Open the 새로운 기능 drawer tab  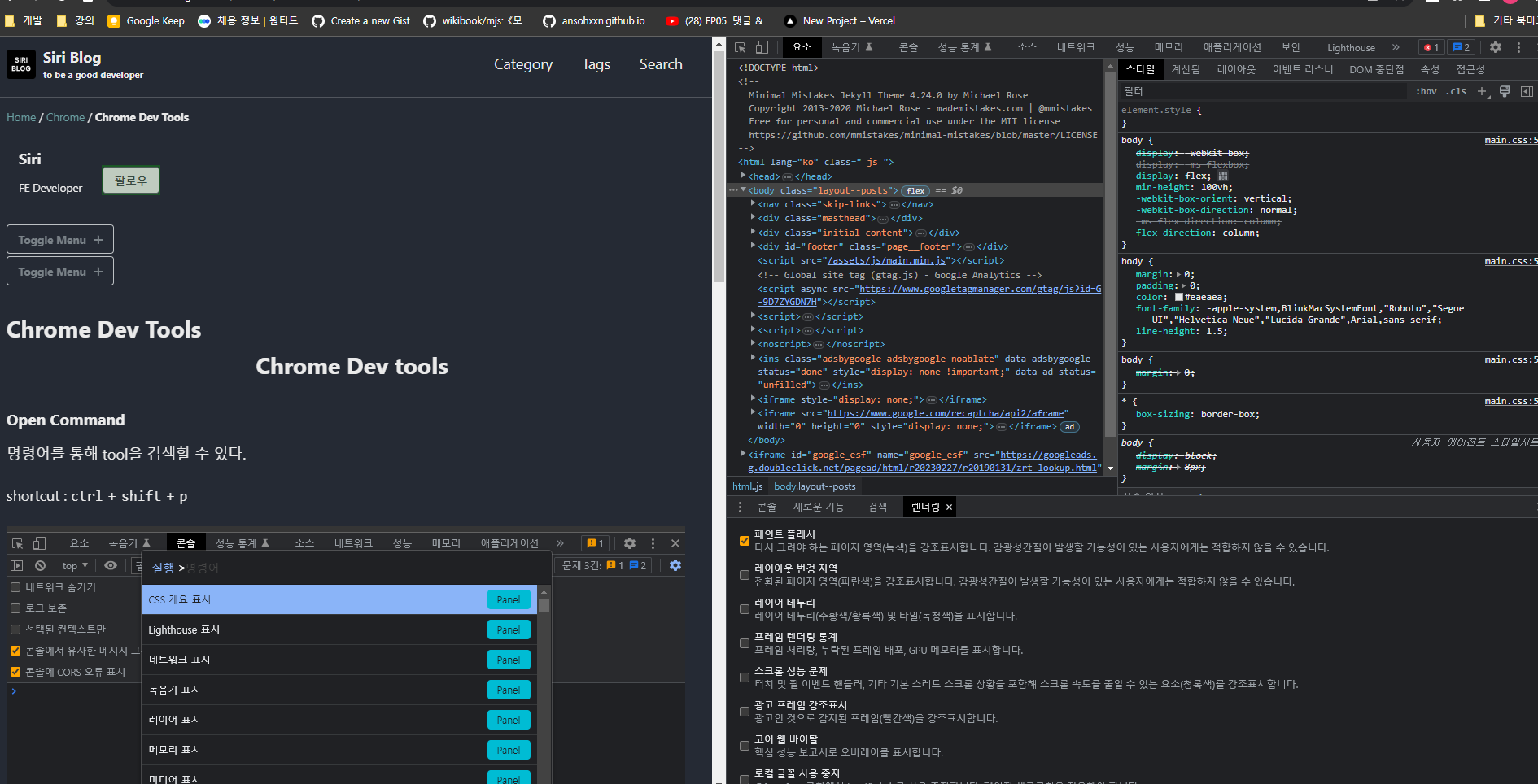tap(819, 507)
